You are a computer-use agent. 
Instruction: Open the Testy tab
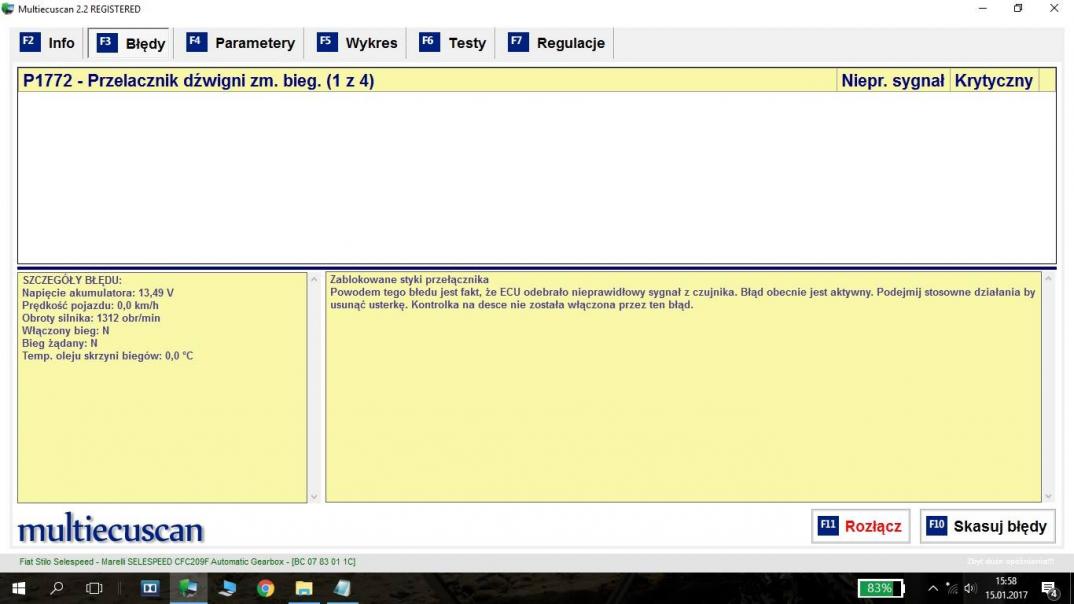click(452, 43)
